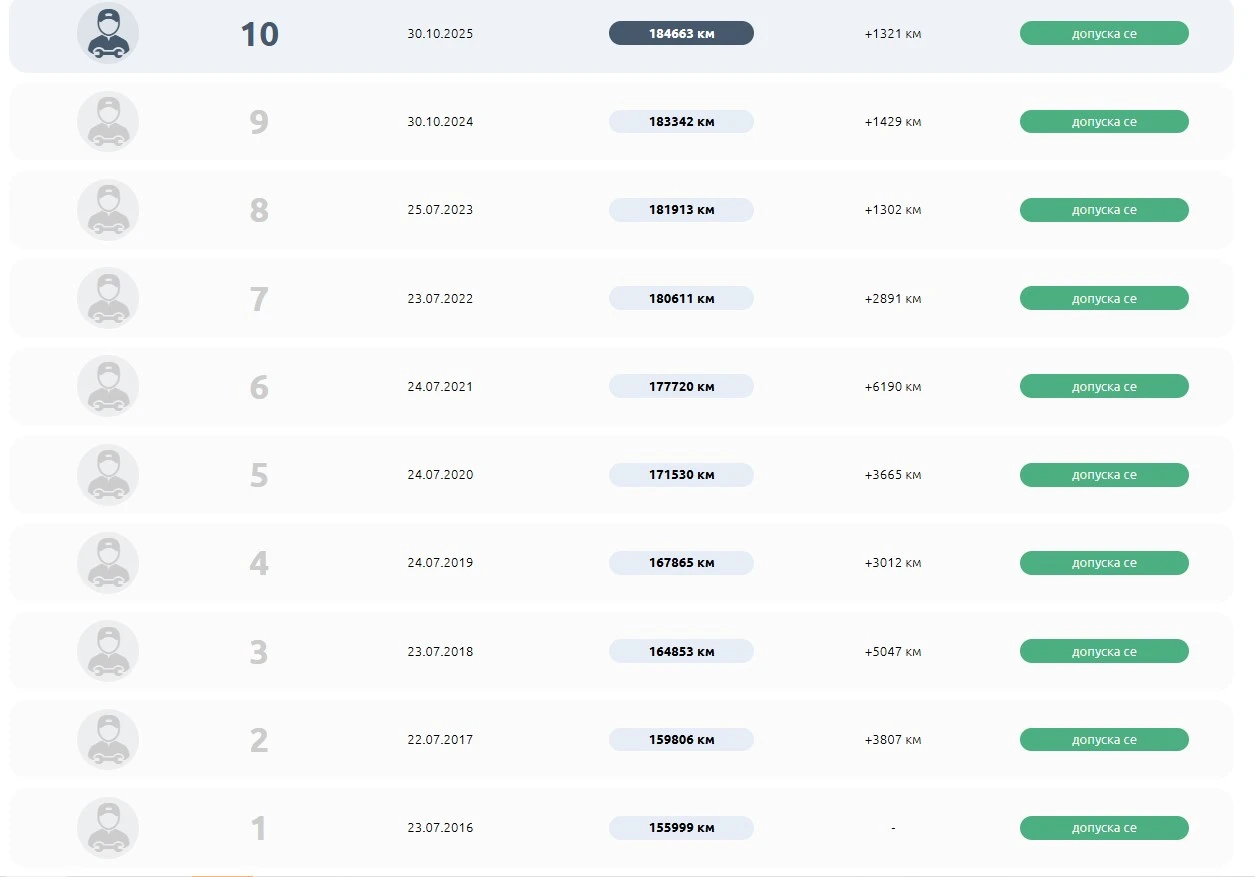Click the 'допуска се' badge dated 22.07.2017
The height and width of the screenshot is (877, 1255).
click(x=1104, y=740)
